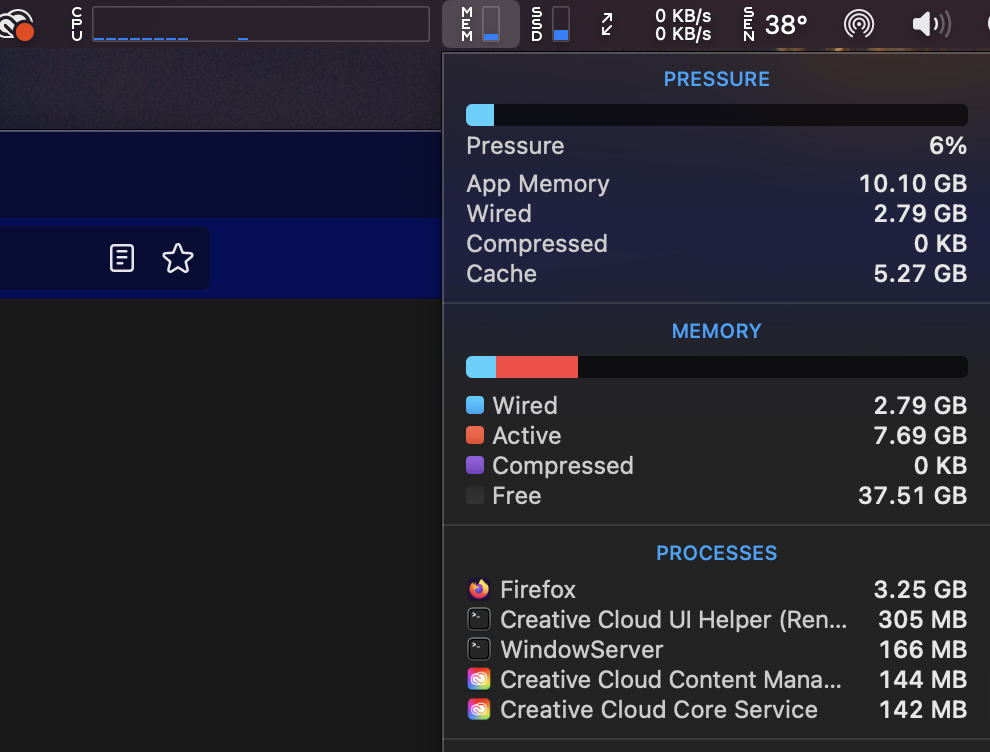Click the Creative Cloud Core Service icon
The image size is (990, 752).
pyautogui.click(x=479, y=709)
